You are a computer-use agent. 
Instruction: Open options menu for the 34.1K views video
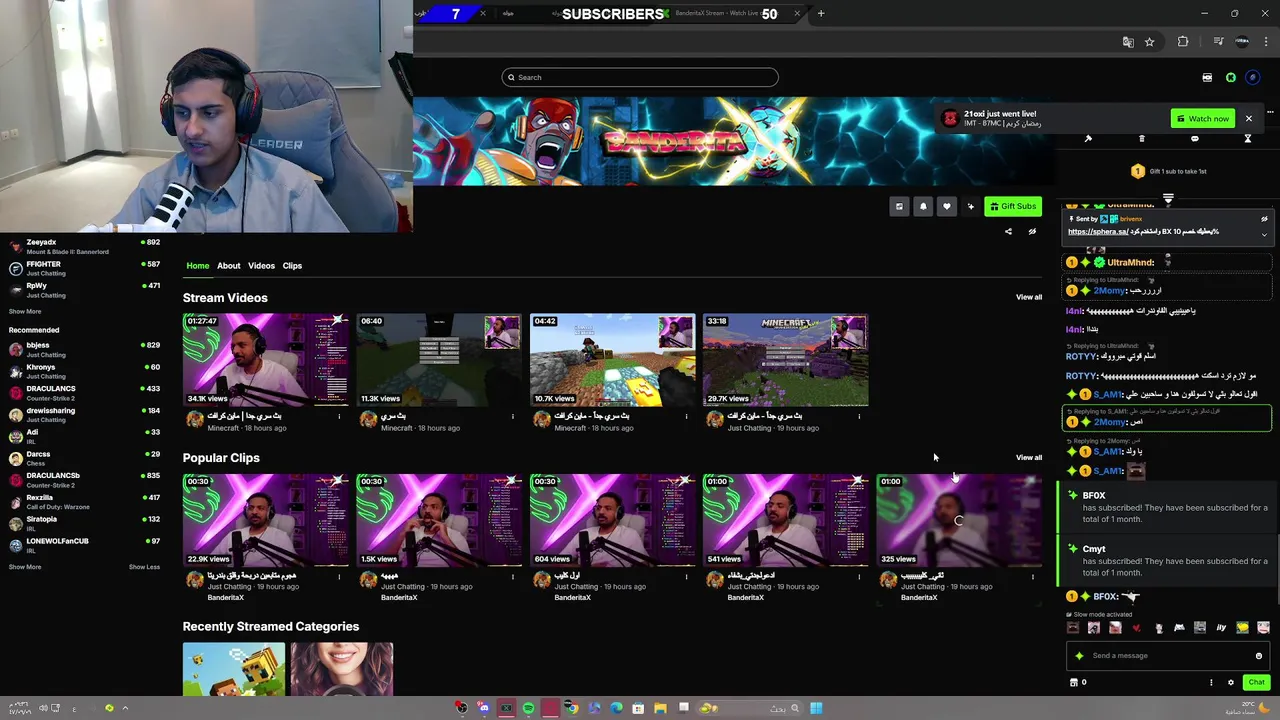(x=339, y=416)
